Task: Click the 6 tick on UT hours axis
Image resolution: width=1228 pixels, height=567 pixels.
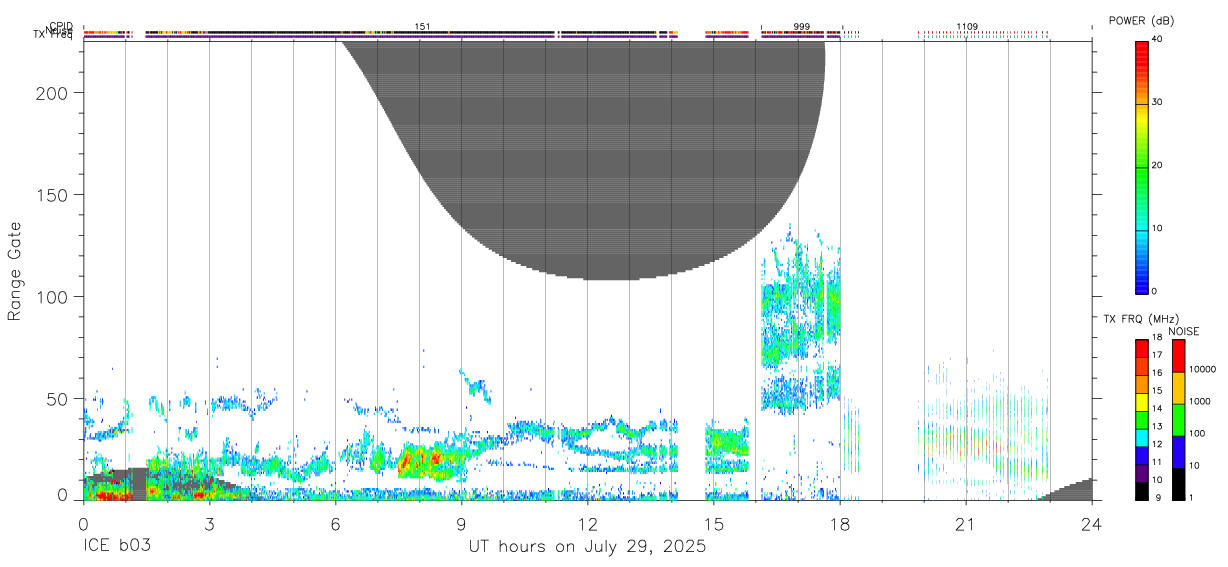Action: (335, 524)
